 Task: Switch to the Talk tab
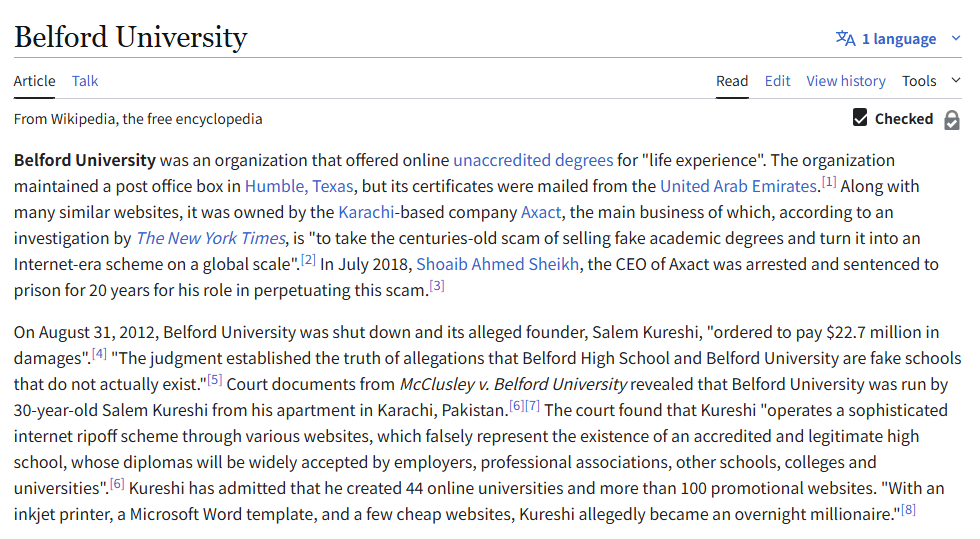85,81
